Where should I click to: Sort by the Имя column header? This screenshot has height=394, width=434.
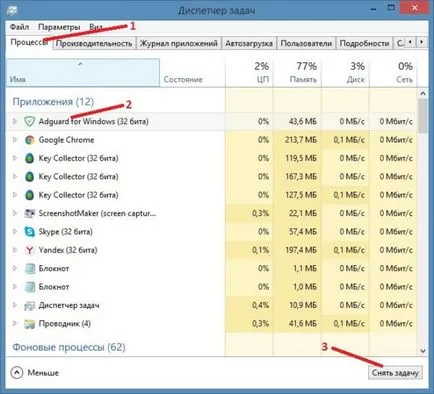[x=83, y=73]
